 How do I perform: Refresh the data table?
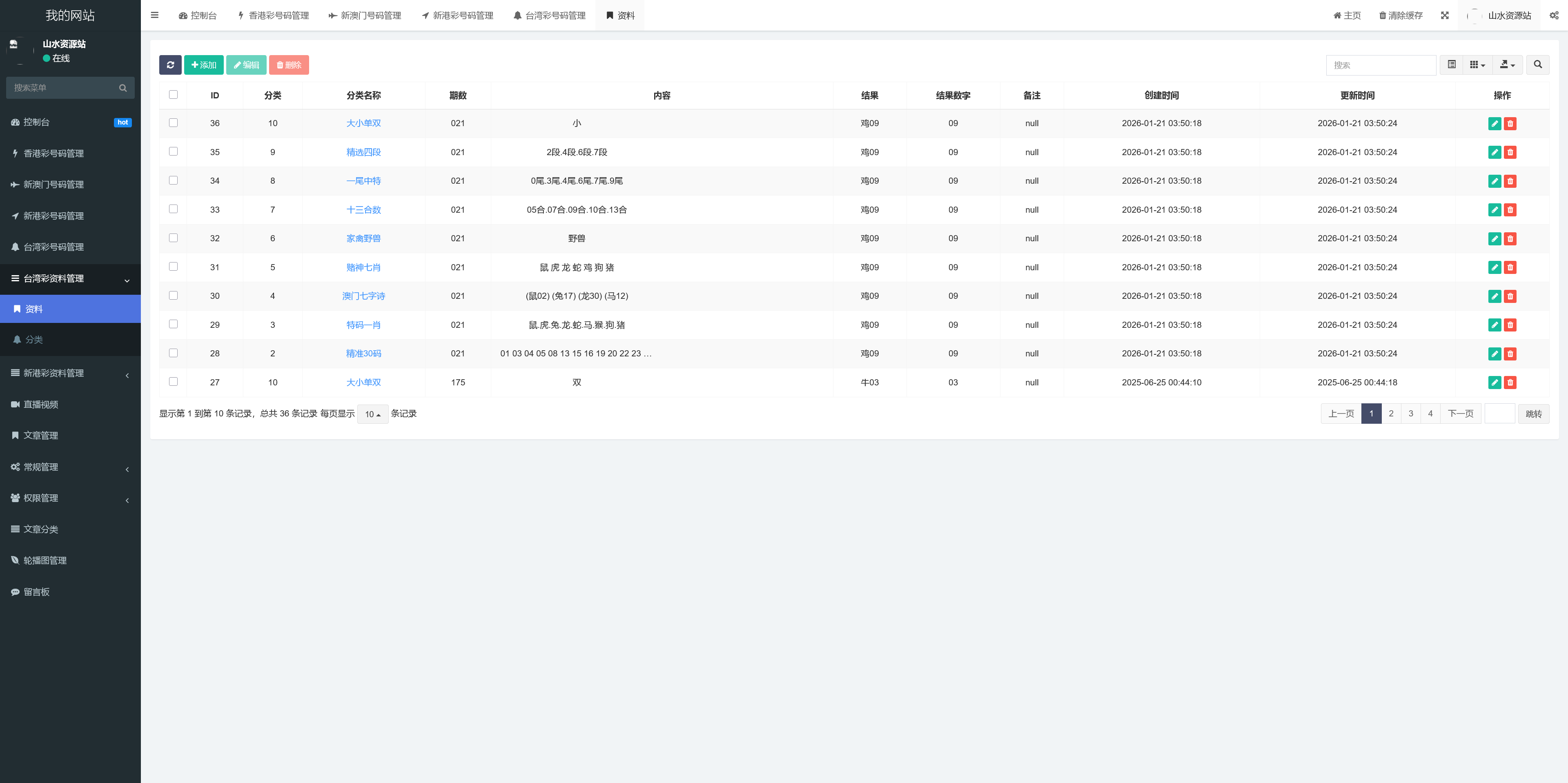[x=170, y=65]
